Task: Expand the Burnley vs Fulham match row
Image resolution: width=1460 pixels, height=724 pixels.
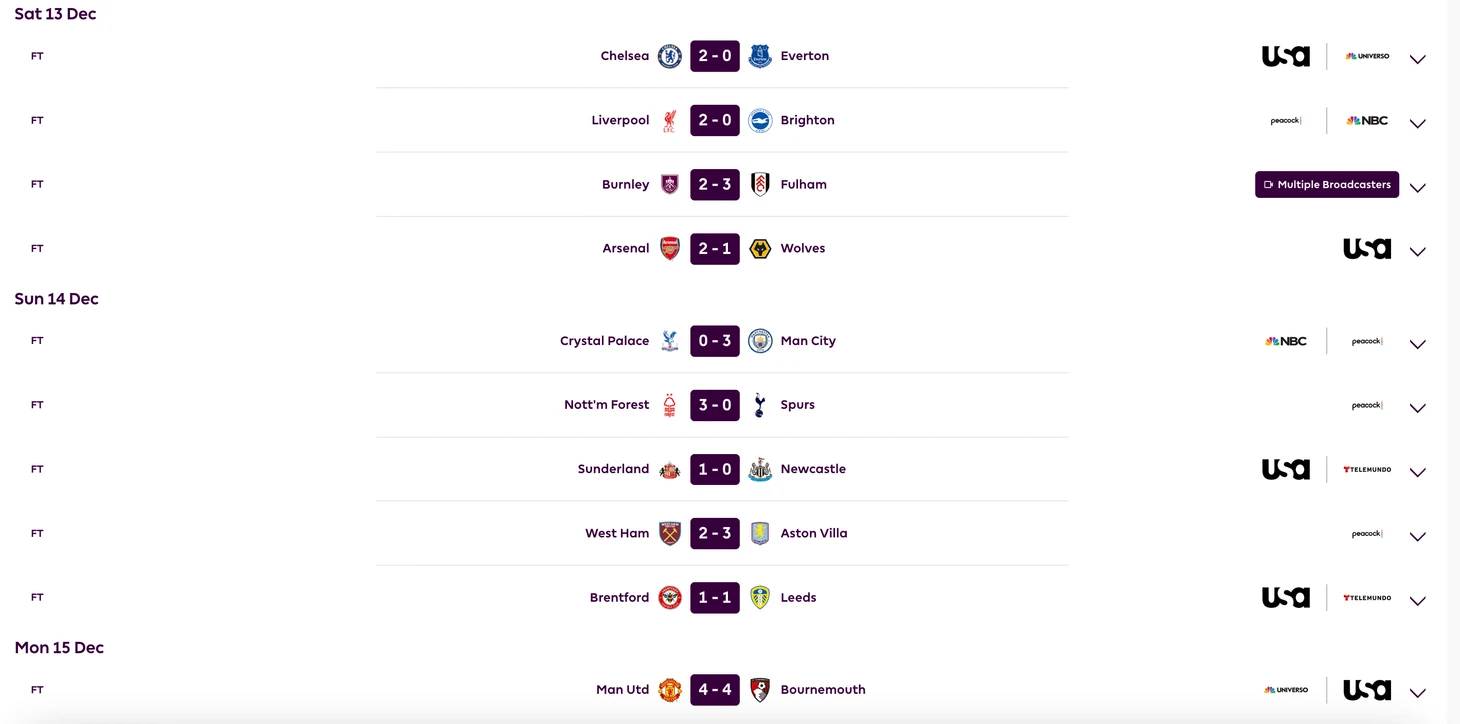Action: click(1417, 187)
